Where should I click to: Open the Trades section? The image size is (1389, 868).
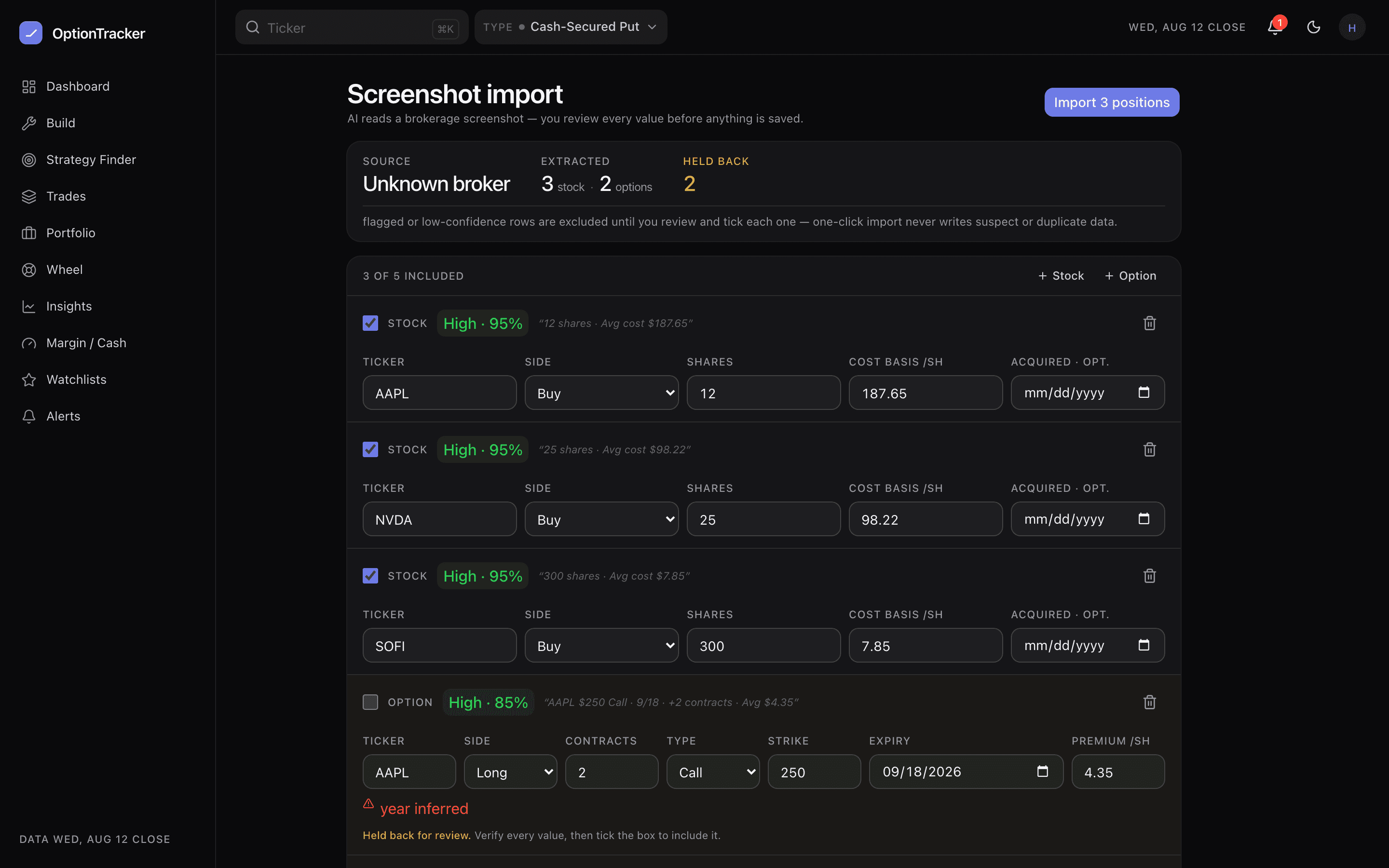[66, 197]
